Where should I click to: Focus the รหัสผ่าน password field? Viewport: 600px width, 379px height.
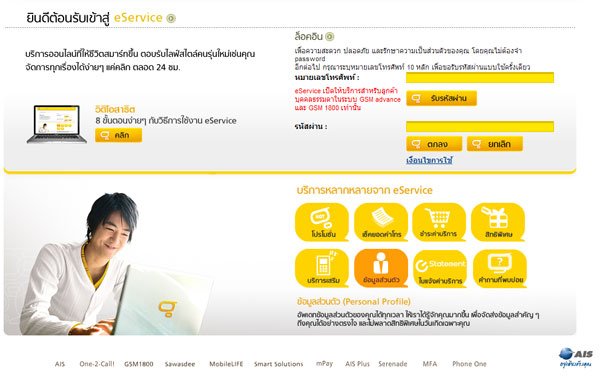(480, 126)
